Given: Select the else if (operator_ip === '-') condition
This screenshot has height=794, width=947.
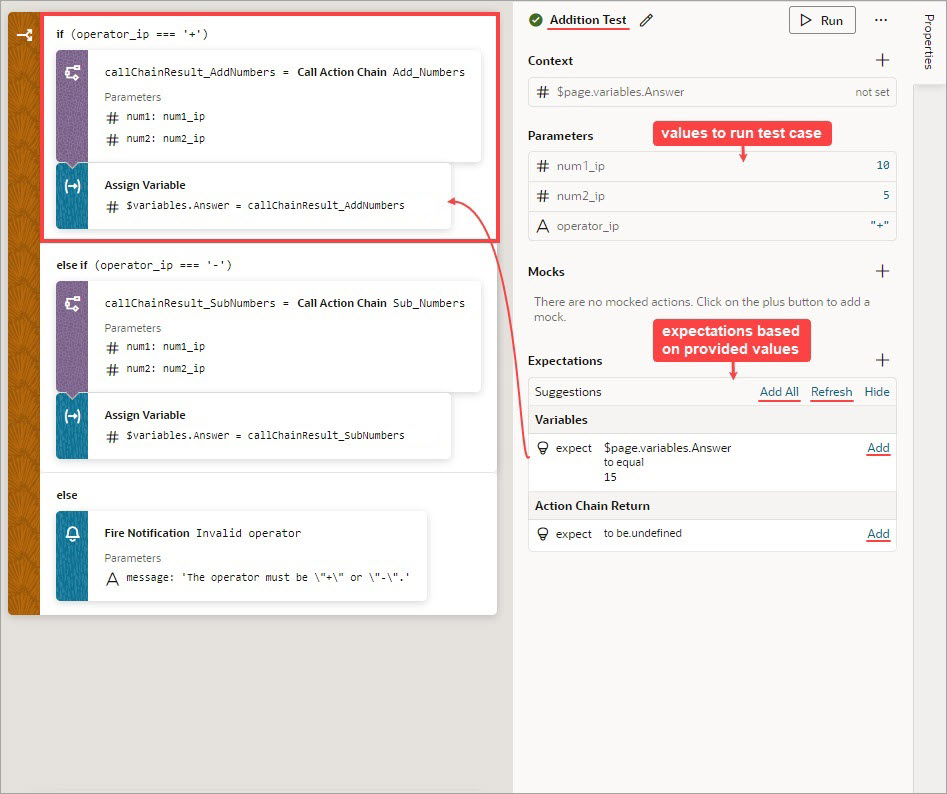Looking at the screenshot, I should click(144, 265).
